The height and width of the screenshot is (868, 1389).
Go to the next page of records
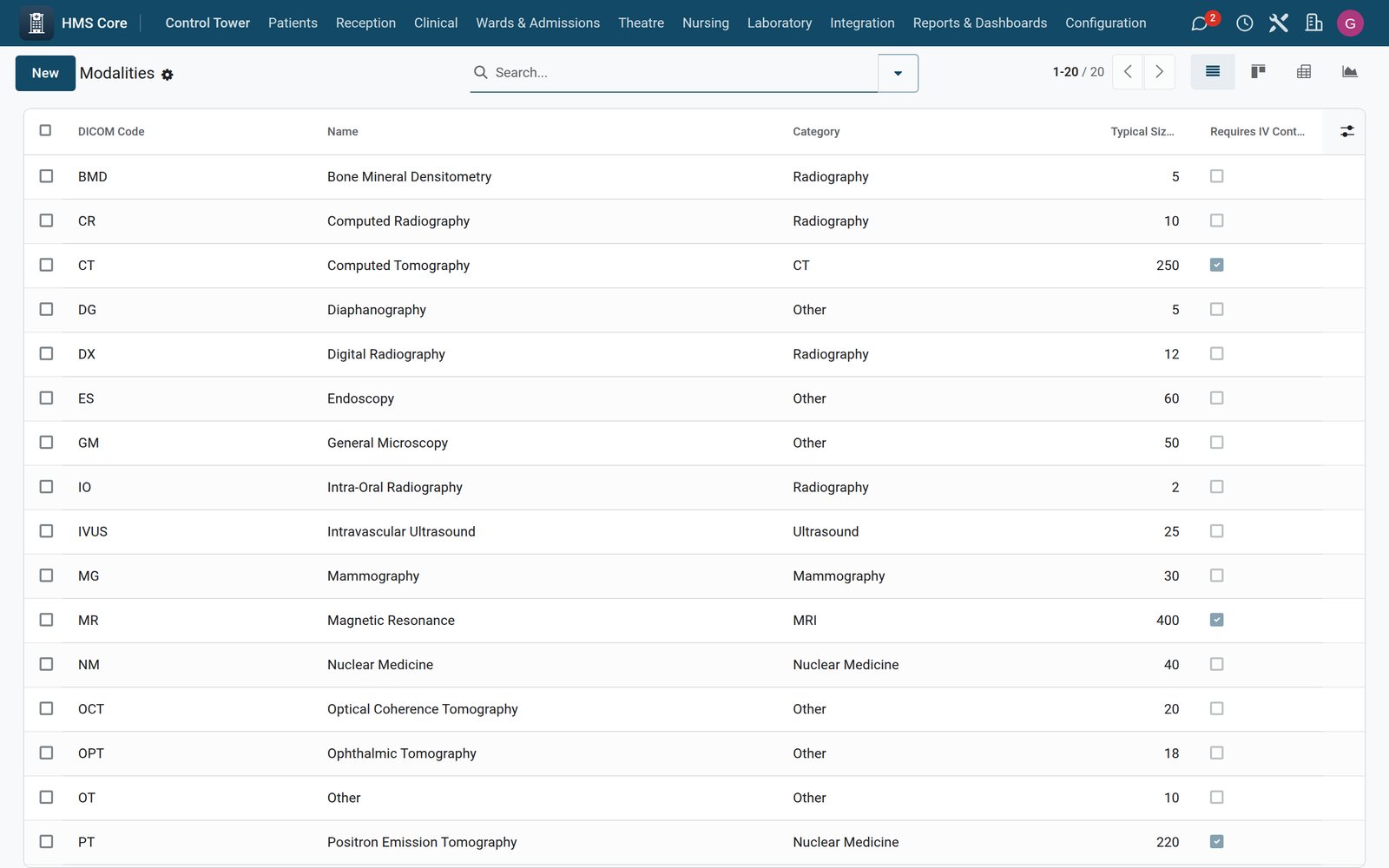click(x=1159, y=72)
